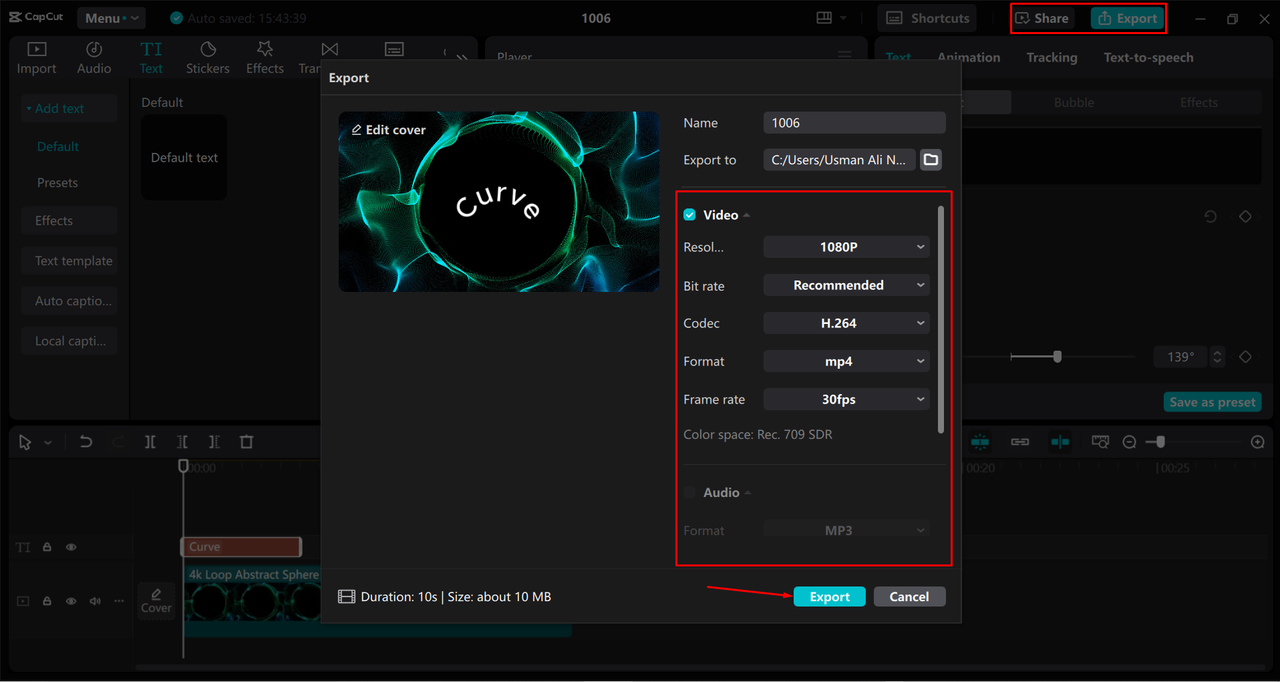This screenshot has width=1280, height=682.
Task: Click the timeline zoom slider handle
Action: tap(1160, 442)
